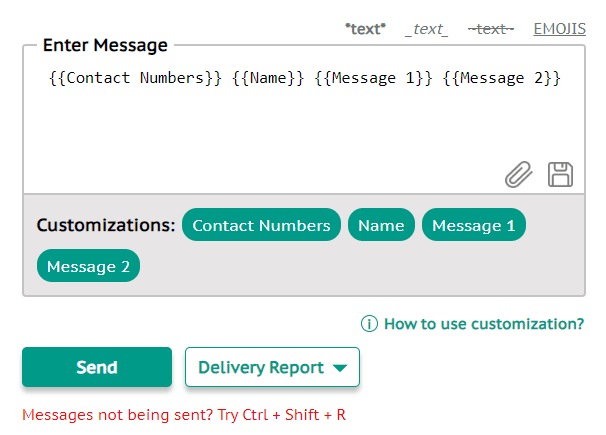Click the info circle icon beside customization help
The height and width of the screenshot is (435, 606).
coord(369,324)
